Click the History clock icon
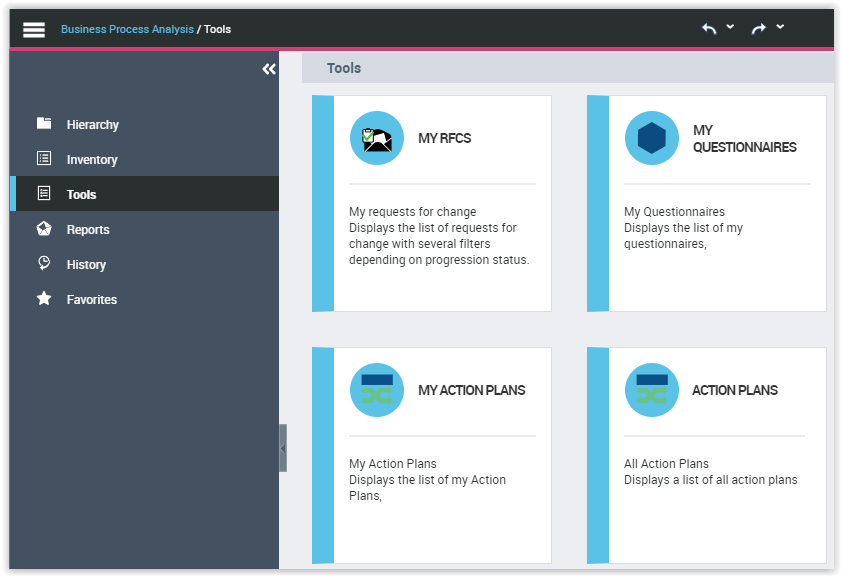The height and width of the screenshot is (577, 842). tap(44, 264)
